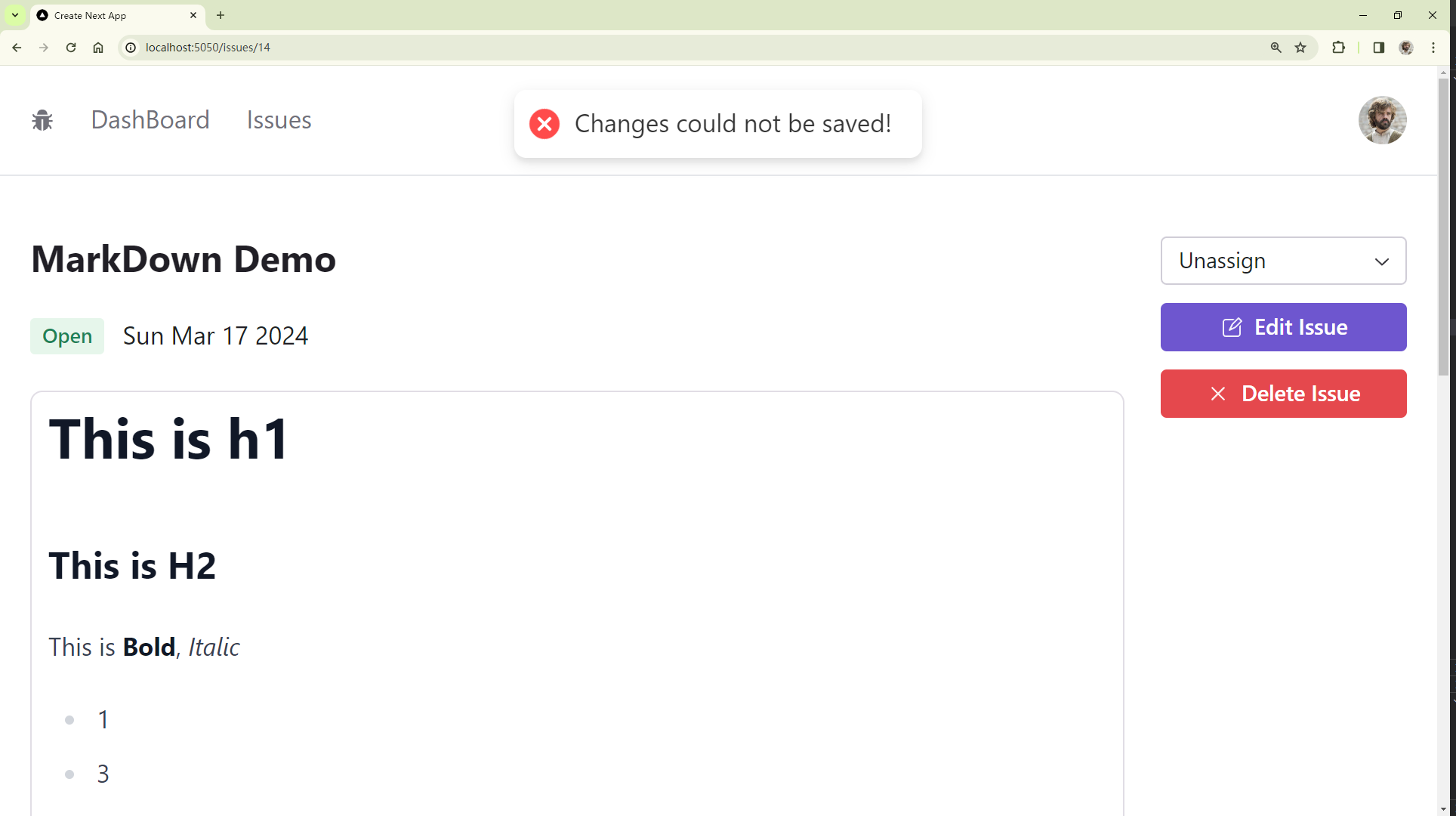Click the browser extensions icon
Viewport: 1456px width, 816px height.
click(1338, 47)
